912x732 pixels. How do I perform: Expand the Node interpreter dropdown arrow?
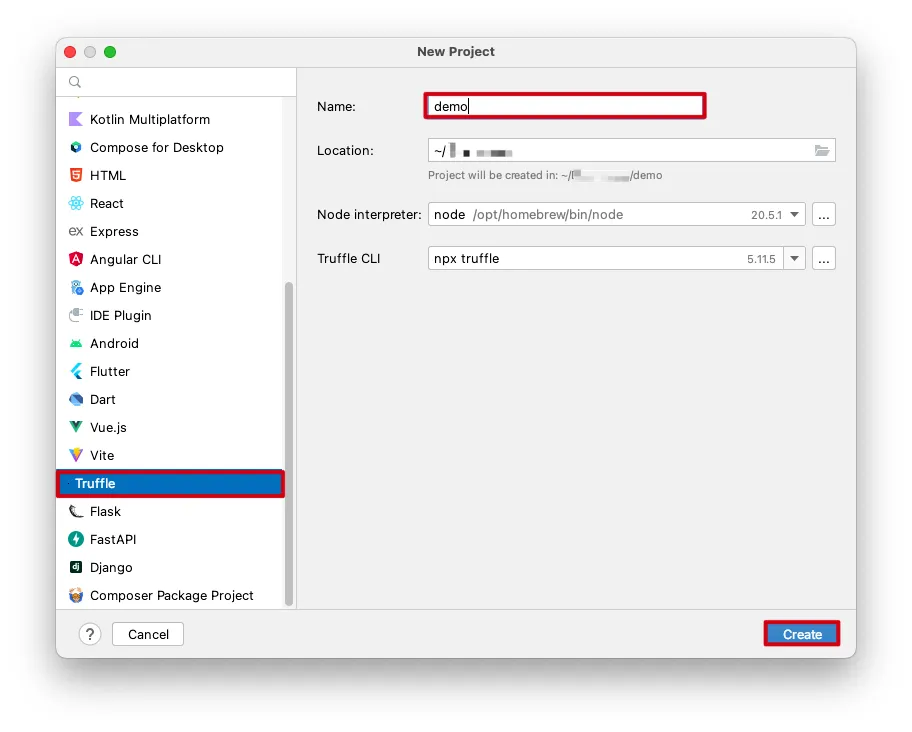coord(795,214)
